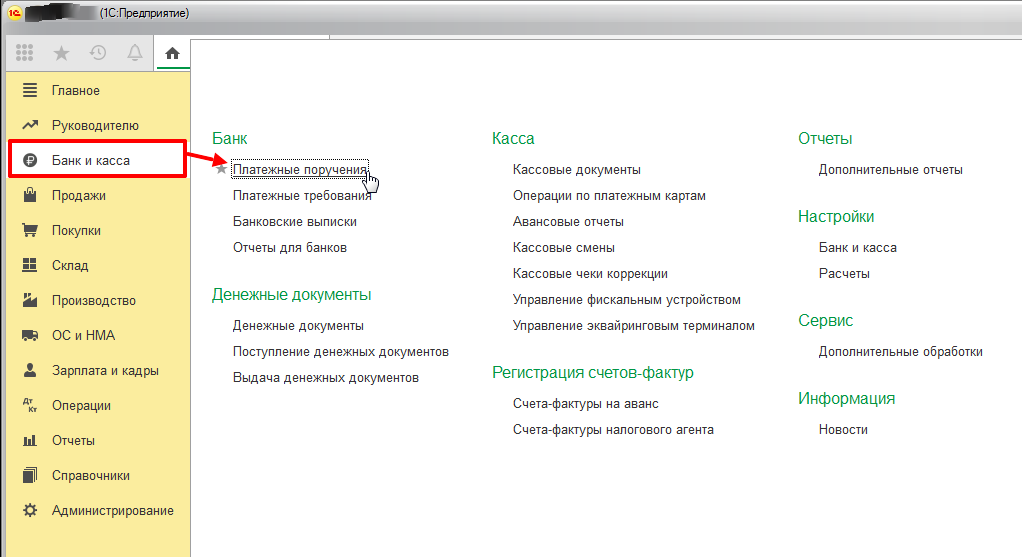Image resolution: width=1022 pixels, height=557 pixels.
Task: Open Выдача денежных документов
Action: coord(326,378)
